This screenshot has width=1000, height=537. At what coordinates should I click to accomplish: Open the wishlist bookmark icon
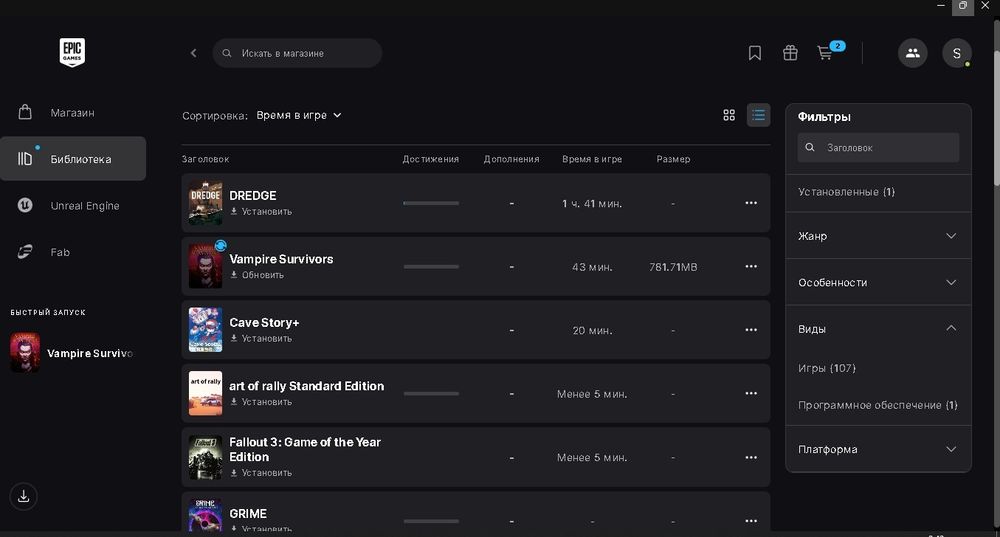[x=755, y=53]
